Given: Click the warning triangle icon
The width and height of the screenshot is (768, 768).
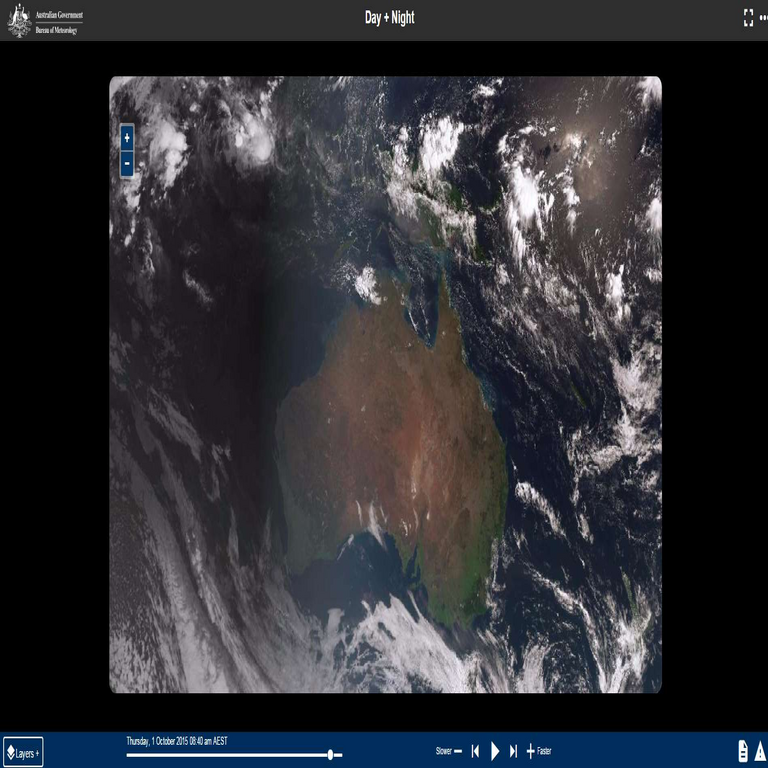Looking at the screenshot, I should click(x=760, y=751).
